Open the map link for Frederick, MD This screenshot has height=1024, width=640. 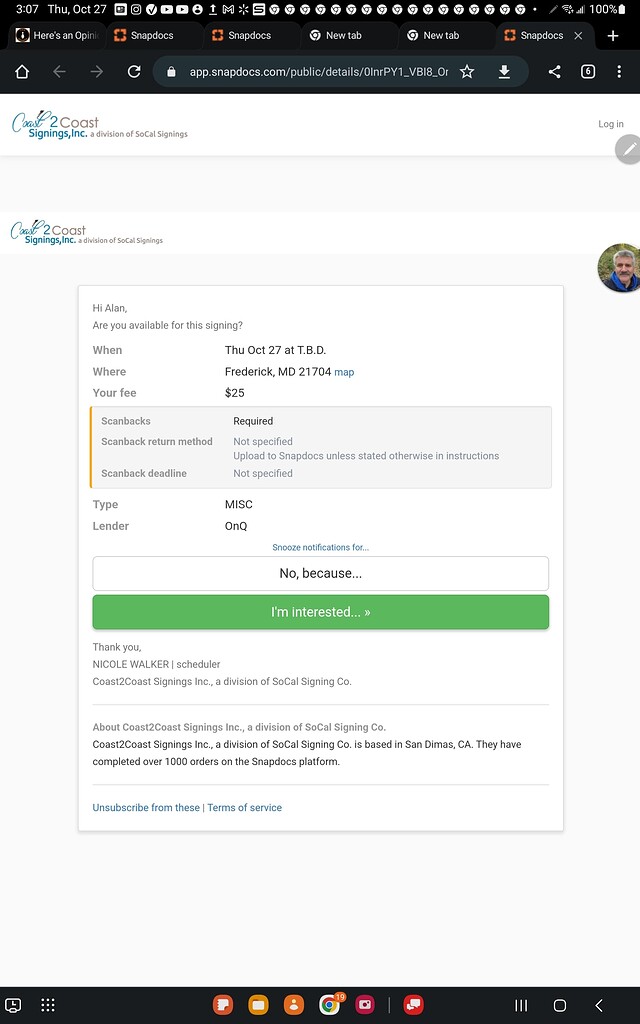coord(344,371)
